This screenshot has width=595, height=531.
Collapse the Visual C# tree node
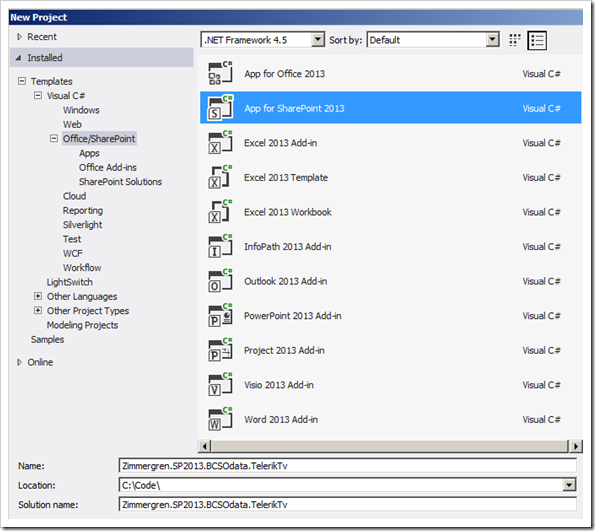point(38,95)
